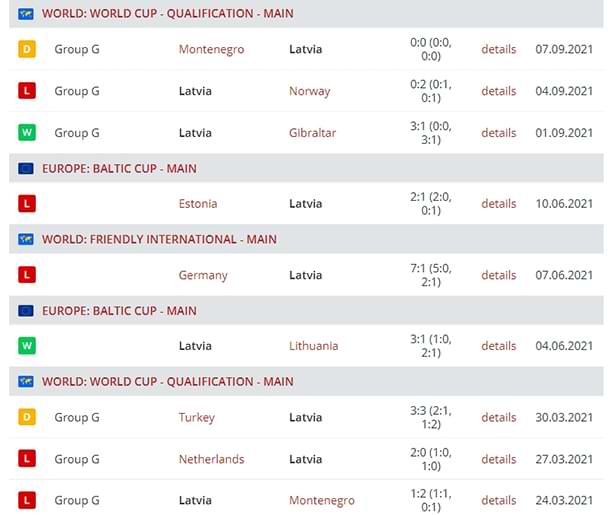This screenshot has height=515, width=612.
Task: Open the Montenegro team link dated 07.09.2021
Action: [212, 50]
